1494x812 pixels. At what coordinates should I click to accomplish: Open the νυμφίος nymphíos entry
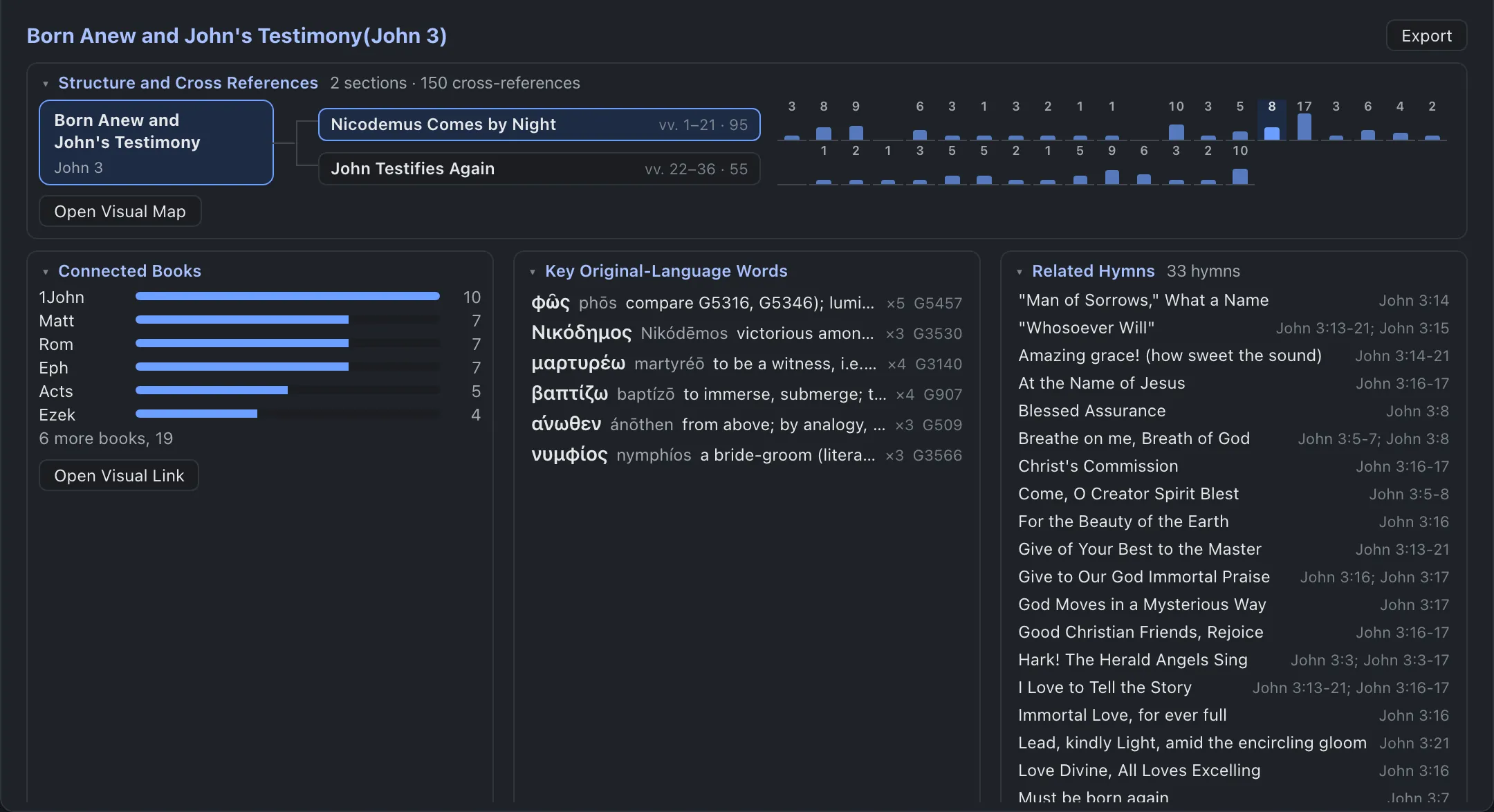[x=747, y=455]
